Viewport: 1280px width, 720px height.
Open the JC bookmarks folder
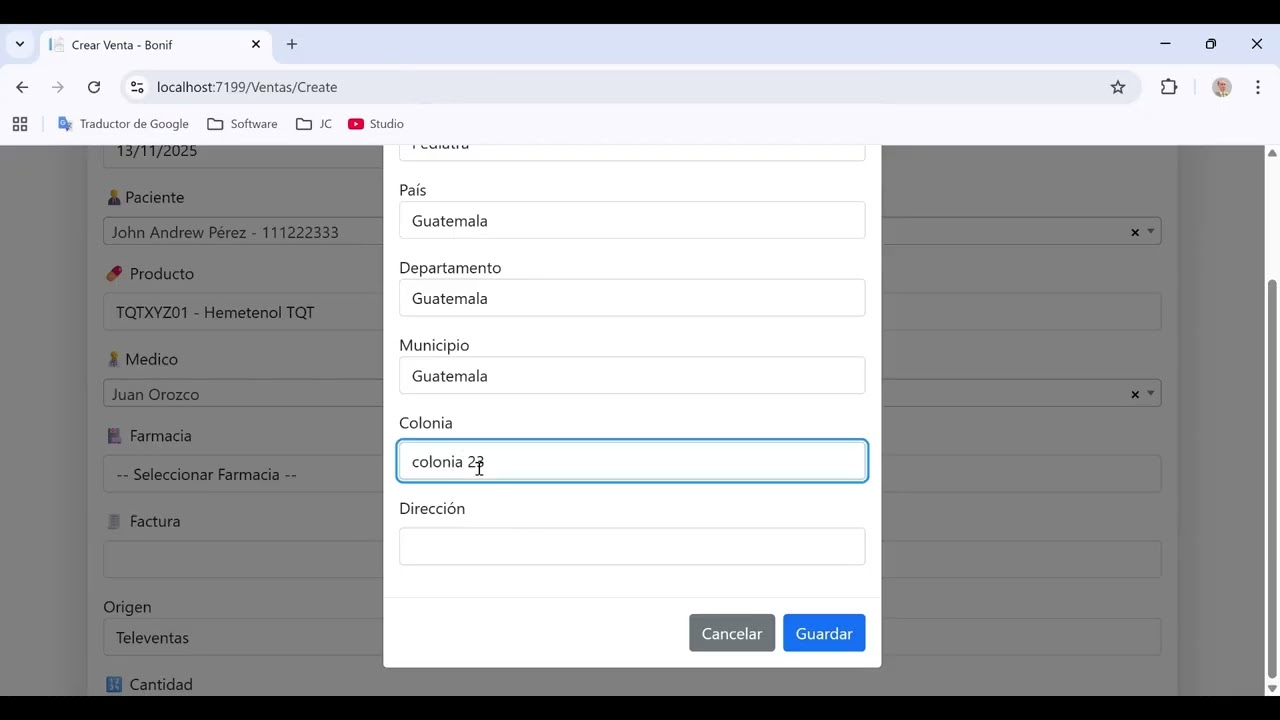[314, 124]
